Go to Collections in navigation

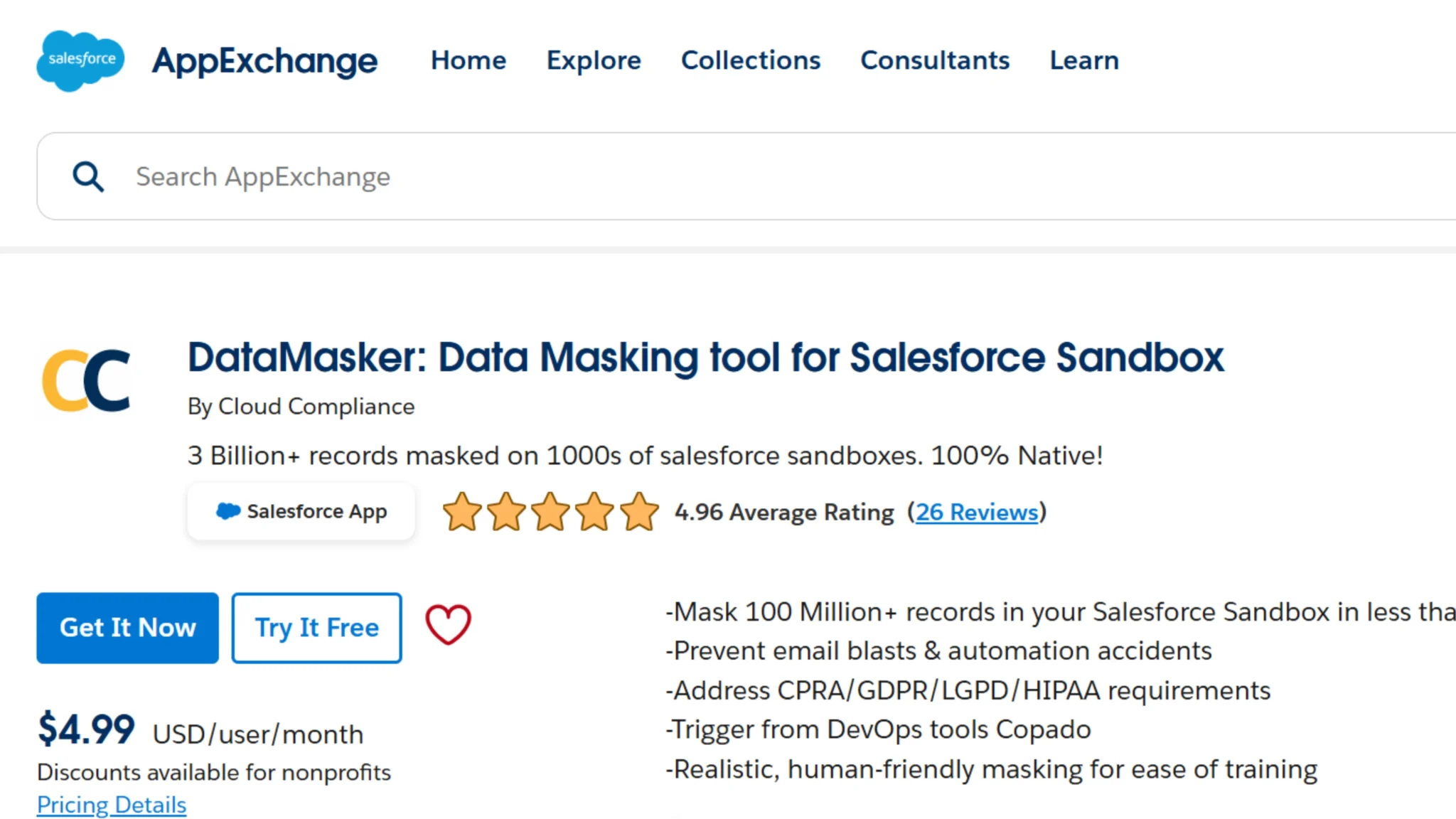[751, 60]
